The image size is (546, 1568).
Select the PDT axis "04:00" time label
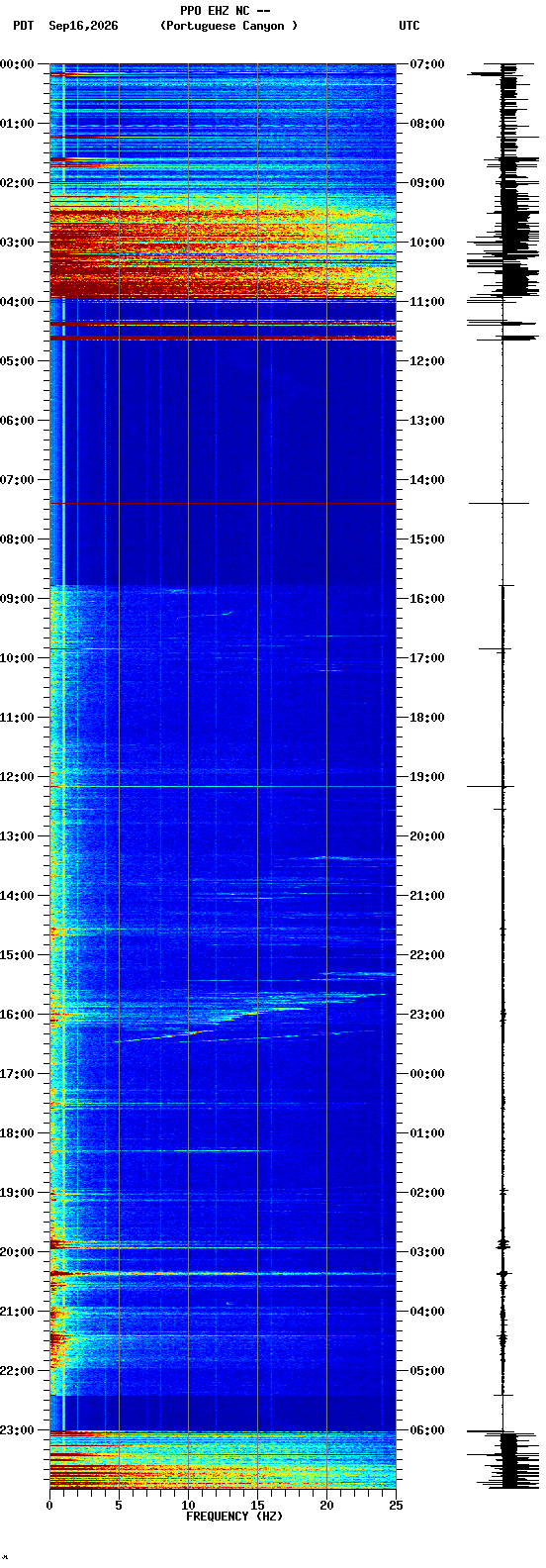coord(17,302)
